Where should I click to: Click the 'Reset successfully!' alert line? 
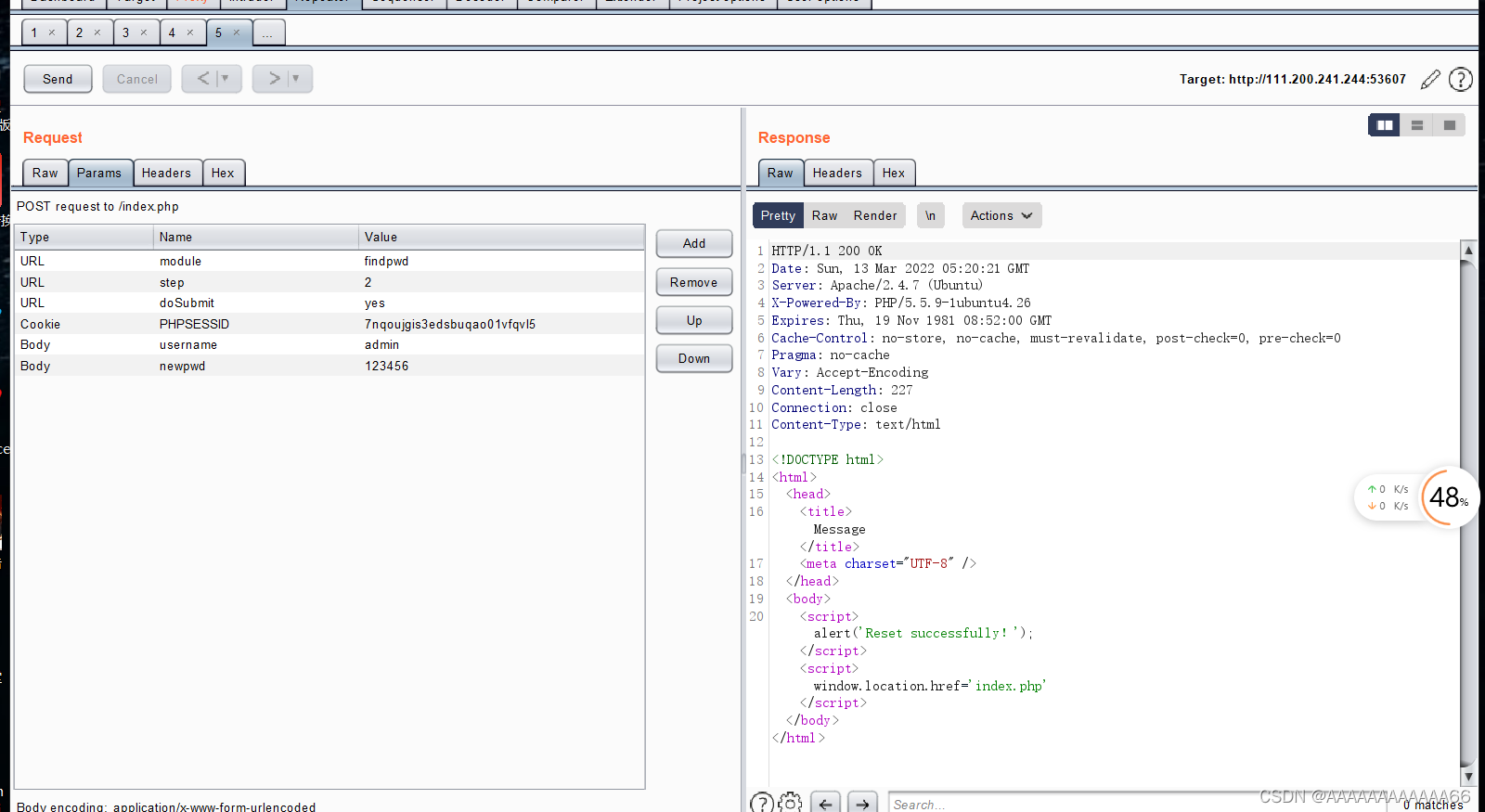click(x=923, y=633)
